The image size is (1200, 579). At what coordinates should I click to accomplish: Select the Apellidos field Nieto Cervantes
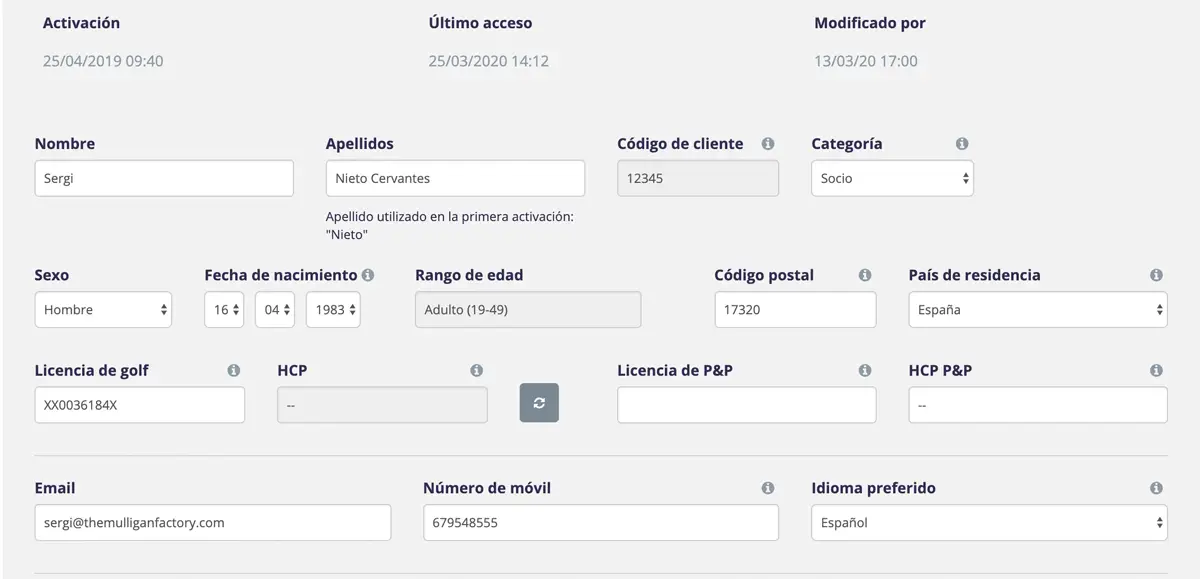click(x=455, y=178)
